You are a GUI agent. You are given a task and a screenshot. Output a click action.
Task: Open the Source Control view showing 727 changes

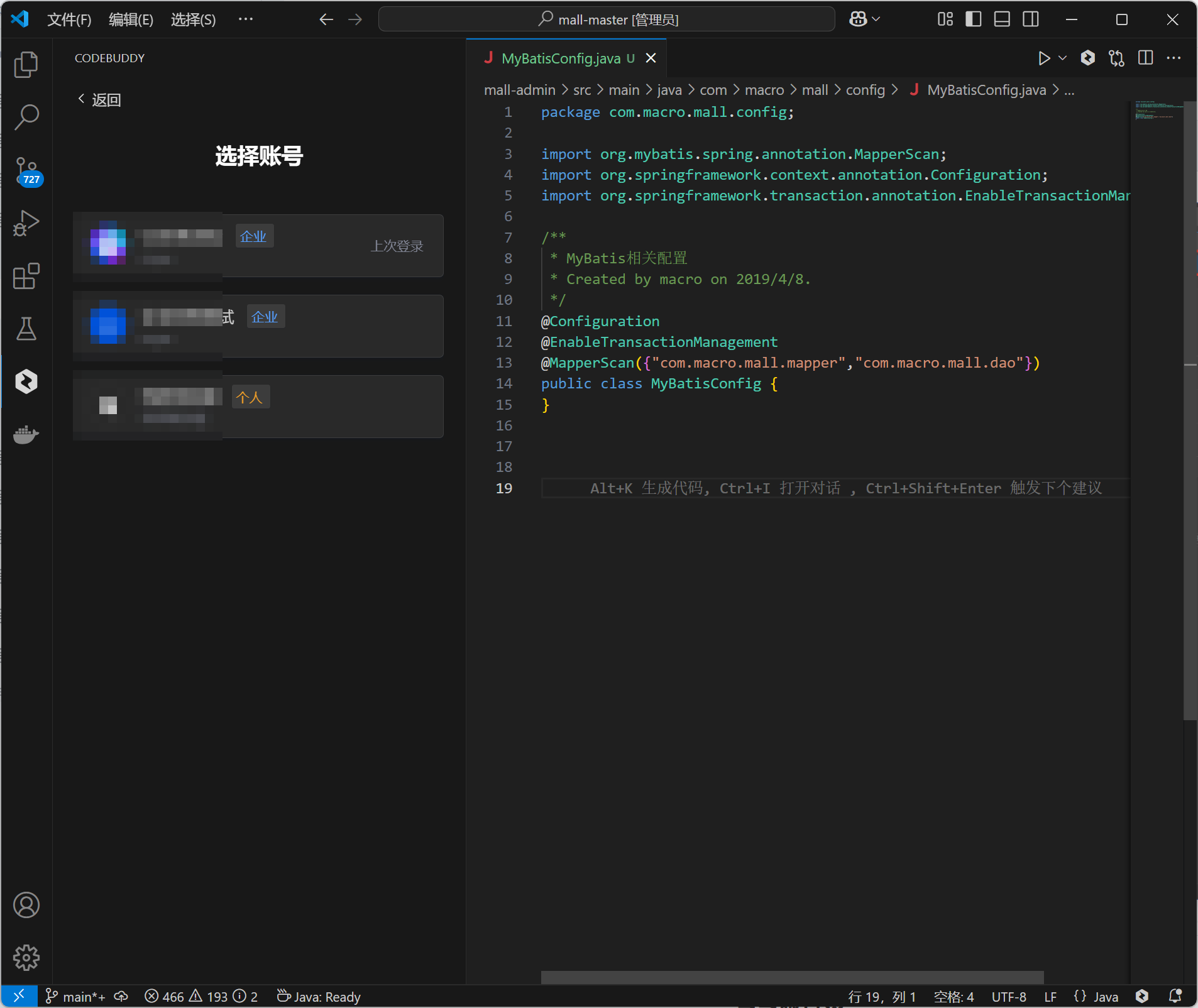[x=26, y=172]
